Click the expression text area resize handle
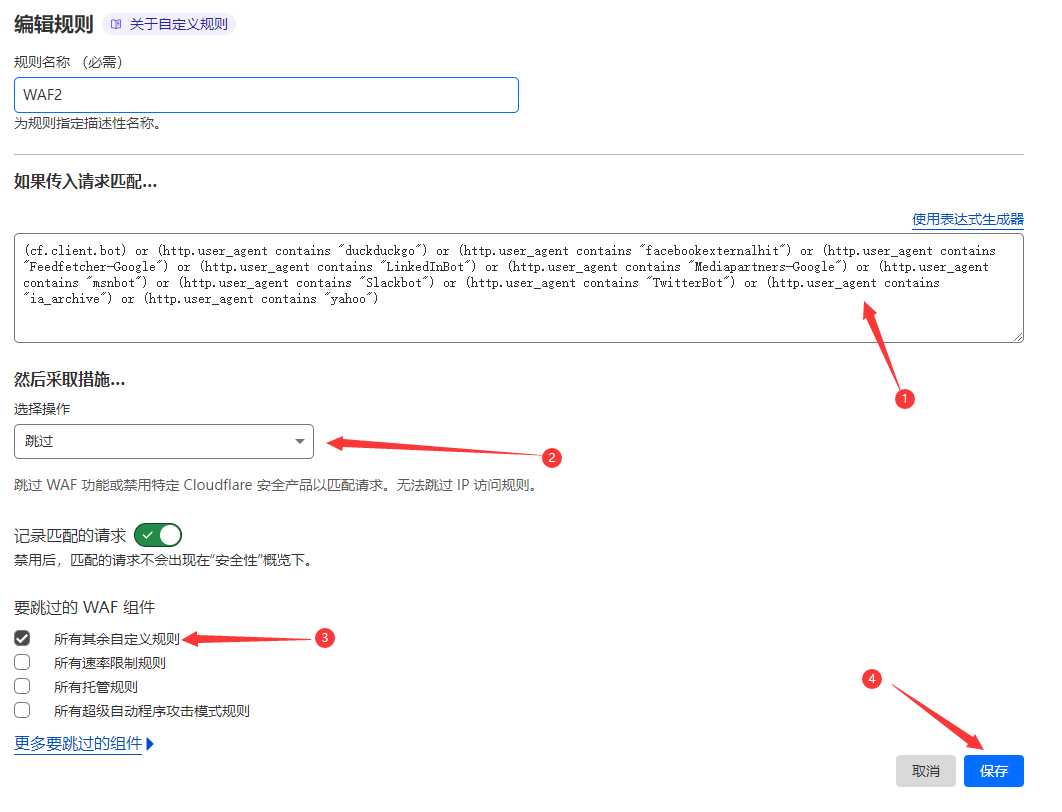 1017,337
